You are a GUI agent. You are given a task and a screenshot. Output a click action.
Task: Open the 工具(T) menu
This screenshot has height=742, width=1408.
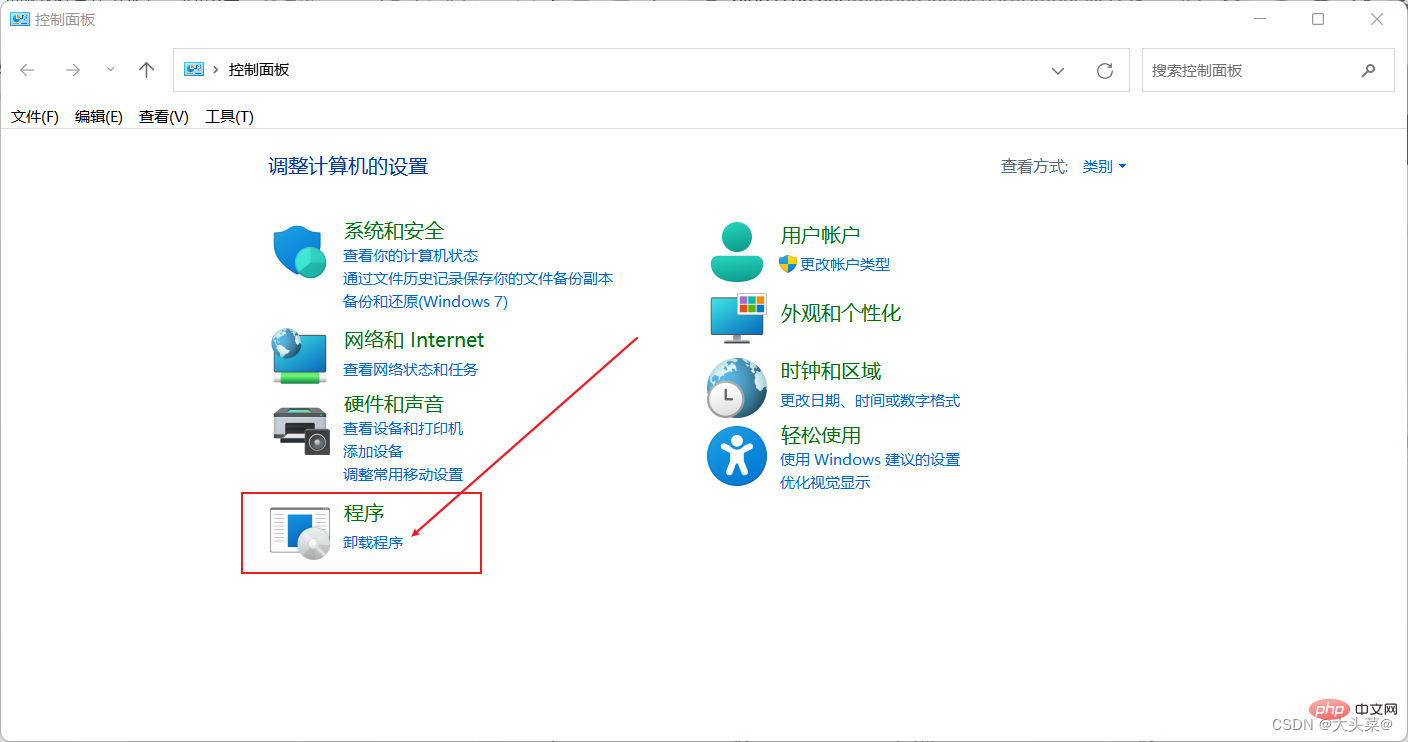(x=230, y=117)
